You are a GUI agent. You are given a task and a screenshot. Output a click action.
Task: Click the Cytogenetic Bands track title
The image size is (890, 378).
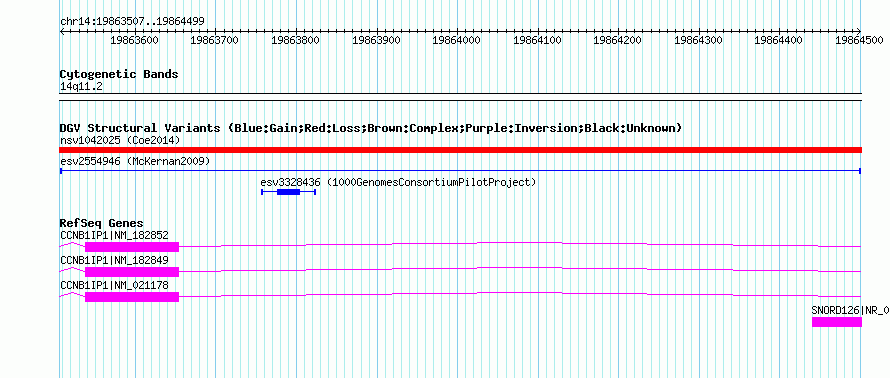[119, 74]
